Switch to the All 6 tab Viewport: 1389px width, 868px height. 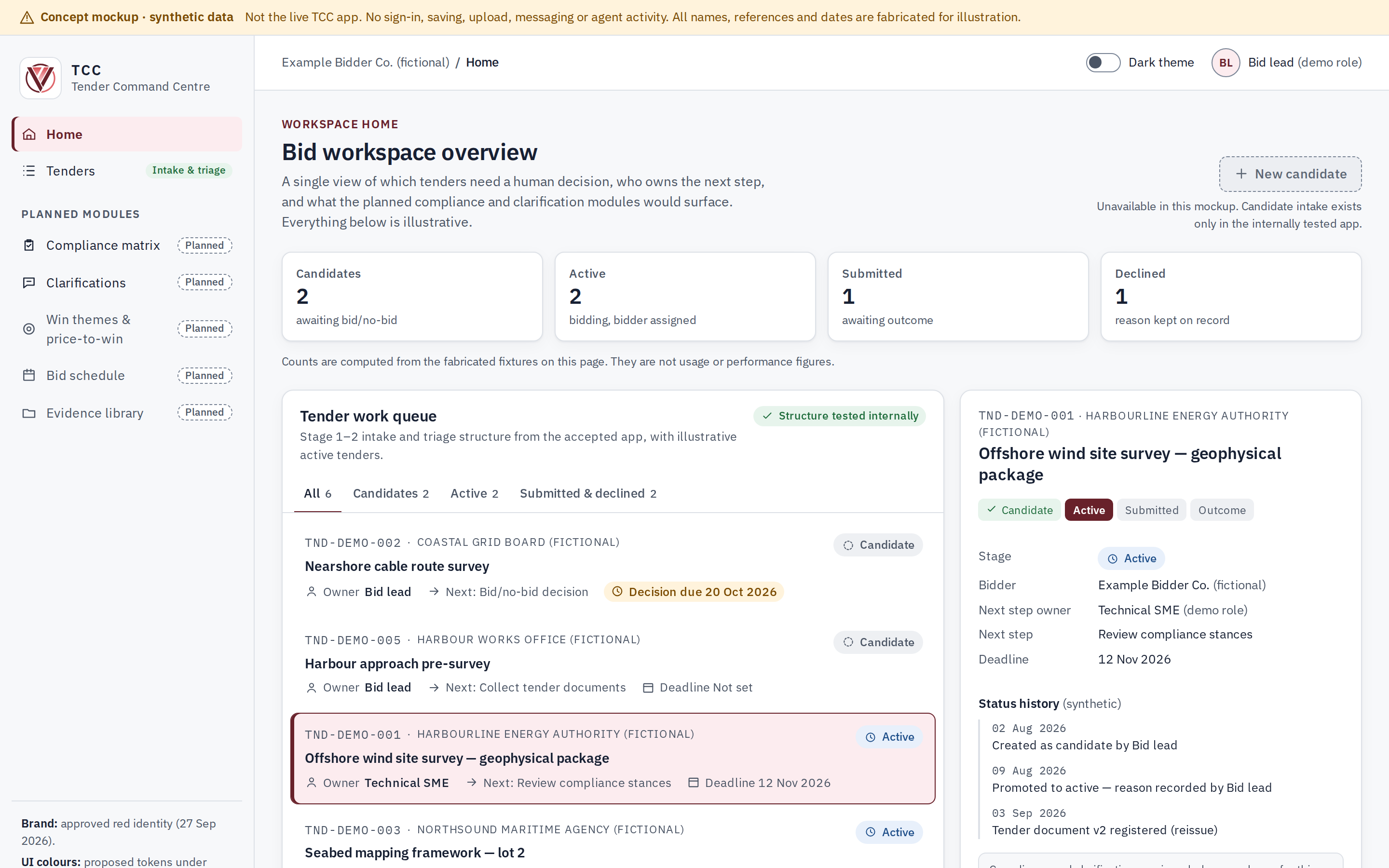tap(317, 494)
